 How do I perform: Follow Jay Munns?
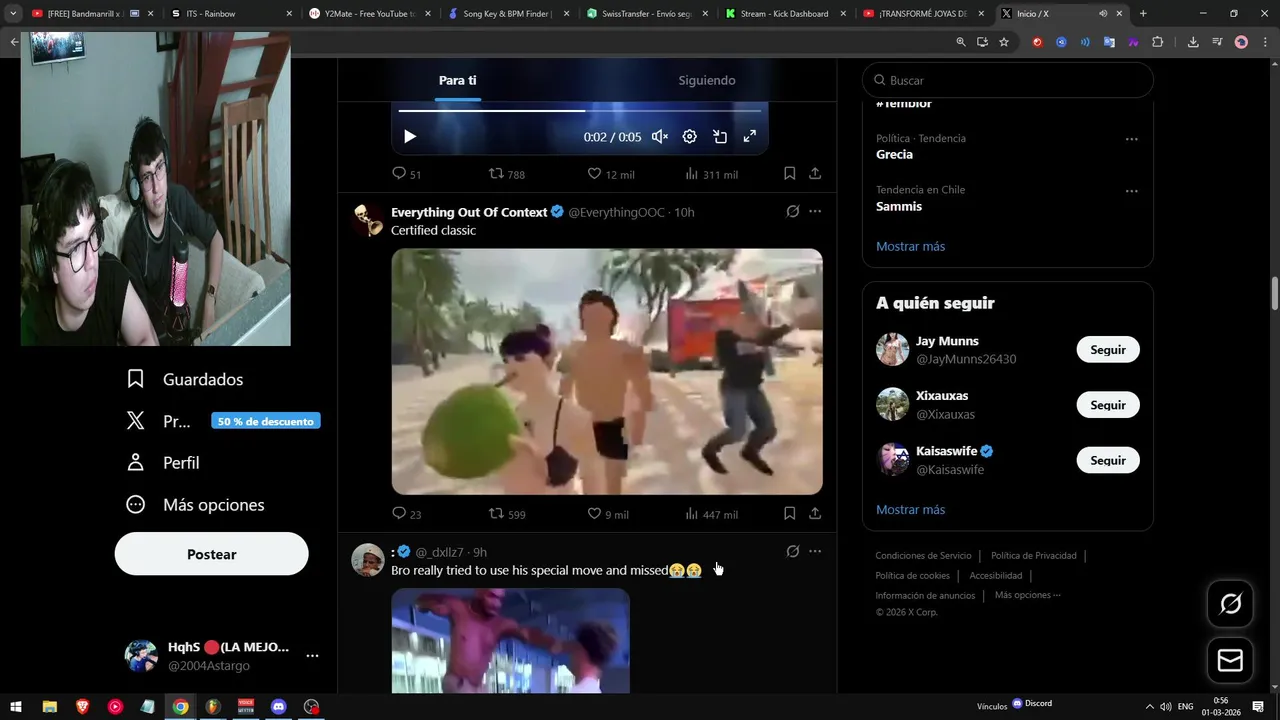click(x=1108, y=350)
